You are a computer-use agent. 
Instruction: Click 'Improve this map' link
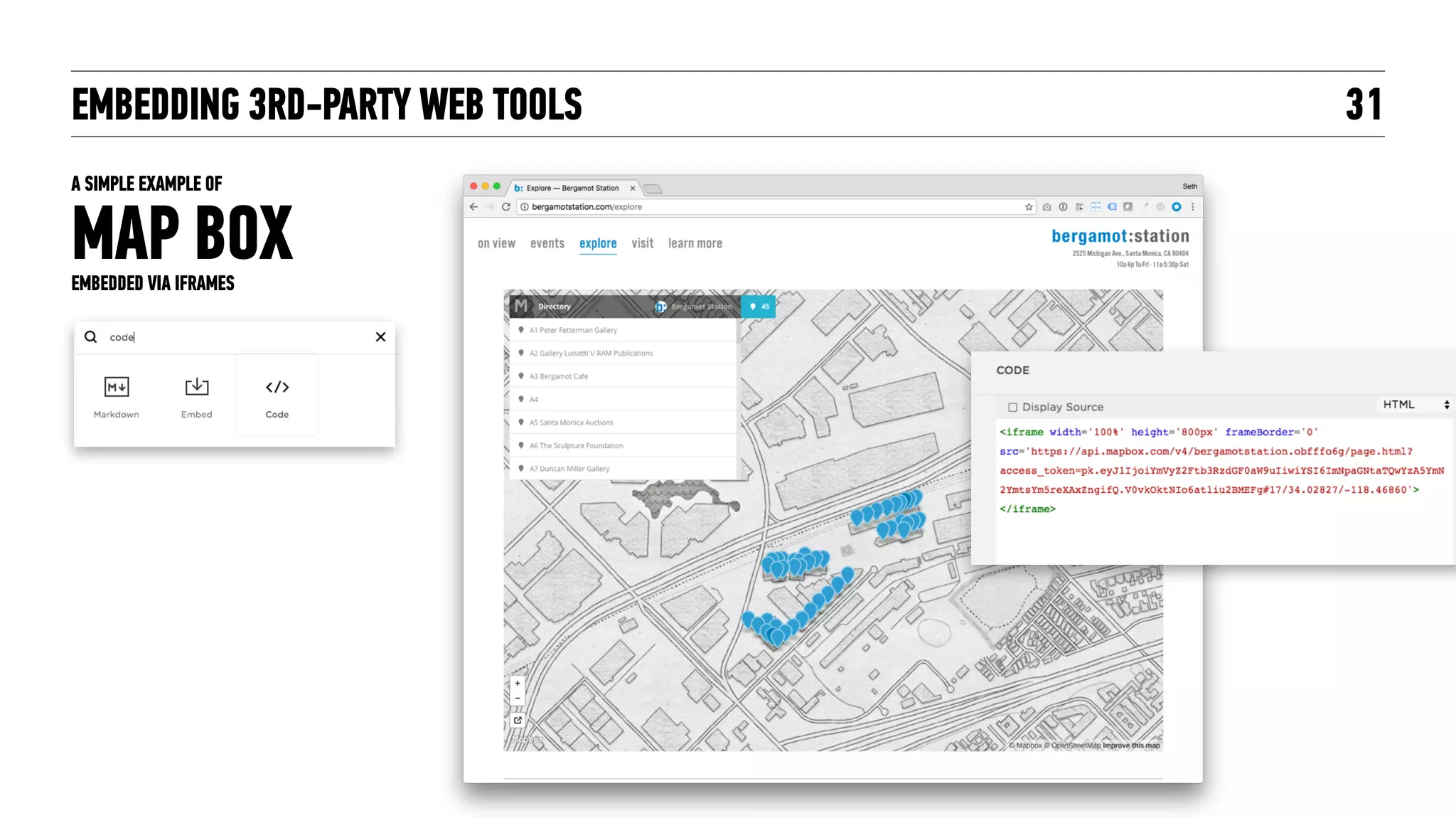click(x=1131, y=745)
